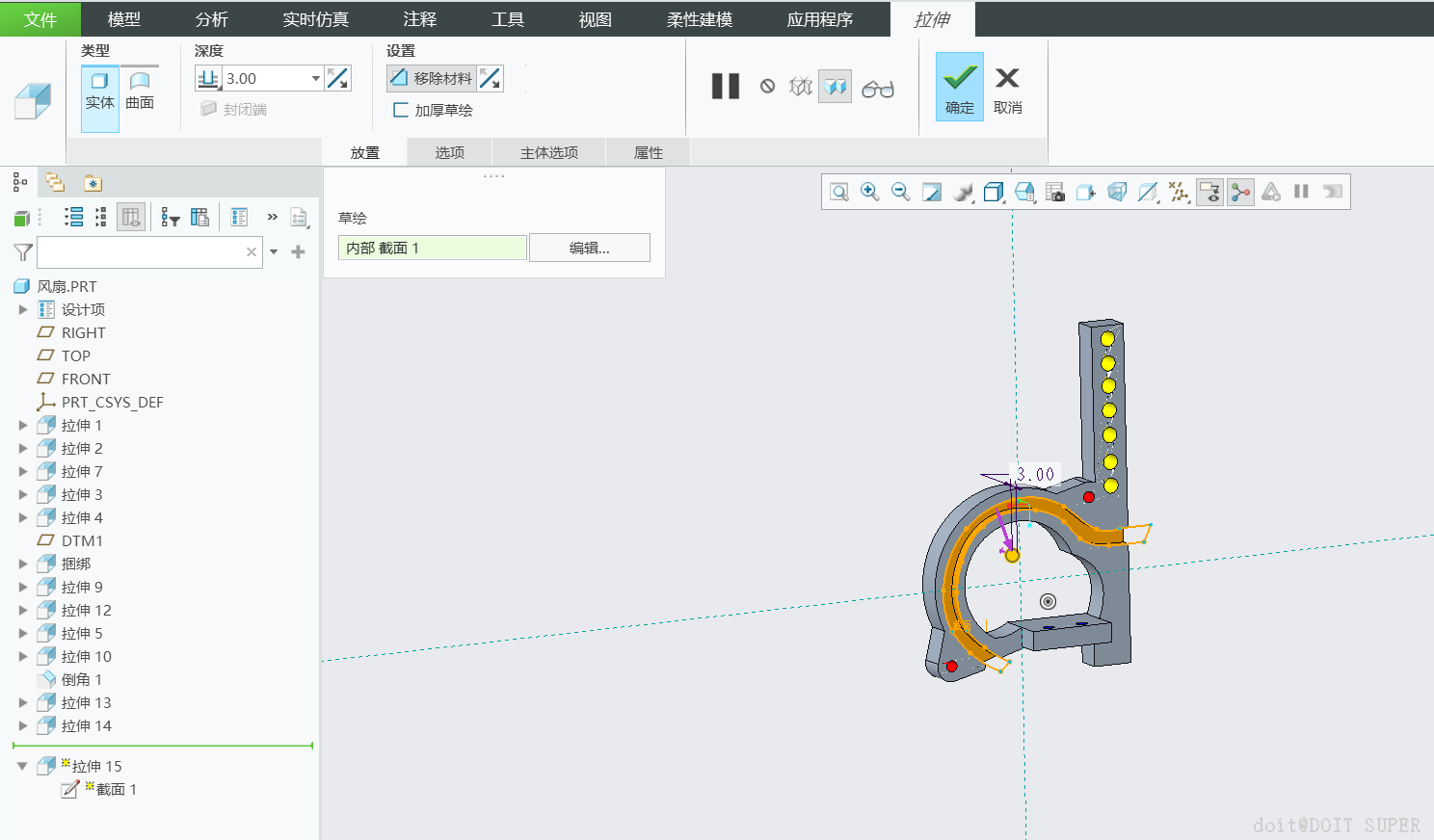
Task: Open the 分析 ribbon tab
Action: [211, 19]
